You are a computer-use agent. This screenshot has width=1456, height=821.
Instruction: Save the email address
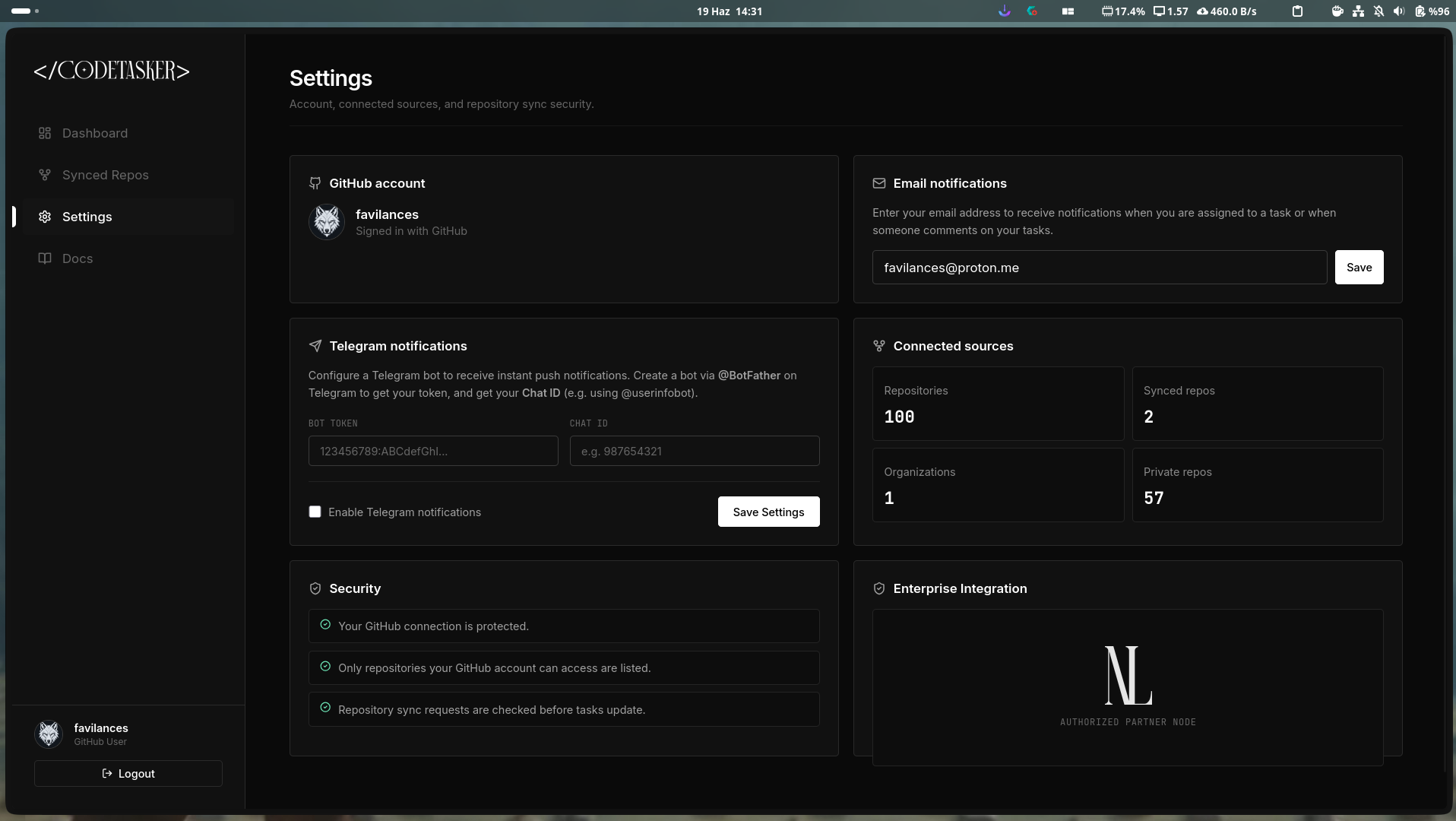(x=1359, y=268)
